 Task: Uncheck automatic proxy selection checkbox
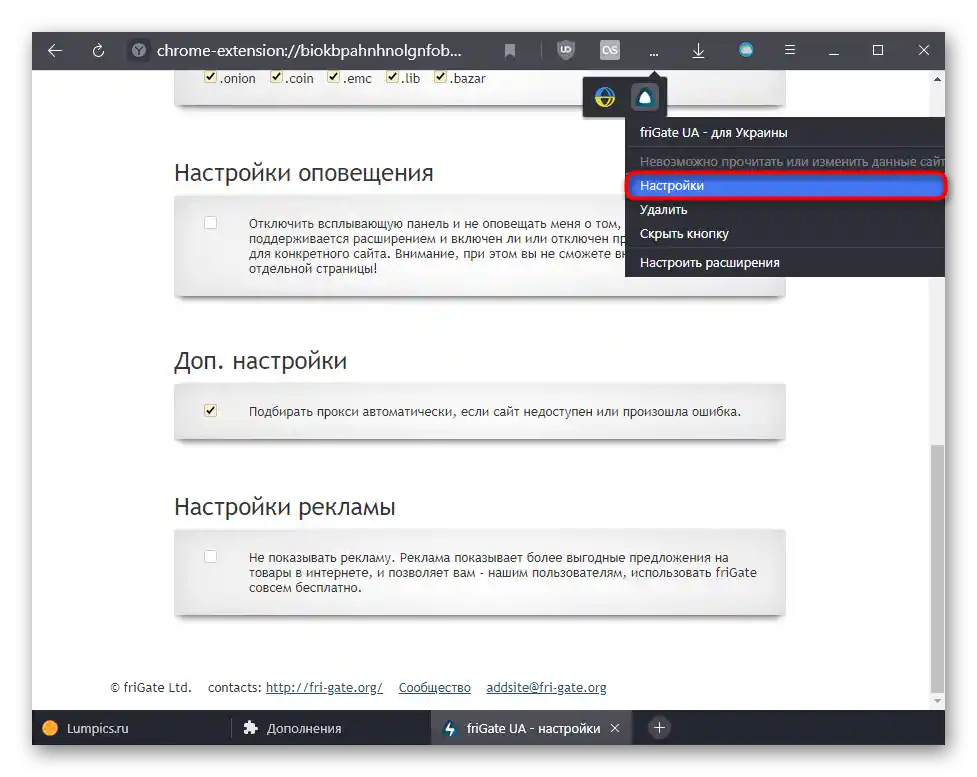[211, 411]
